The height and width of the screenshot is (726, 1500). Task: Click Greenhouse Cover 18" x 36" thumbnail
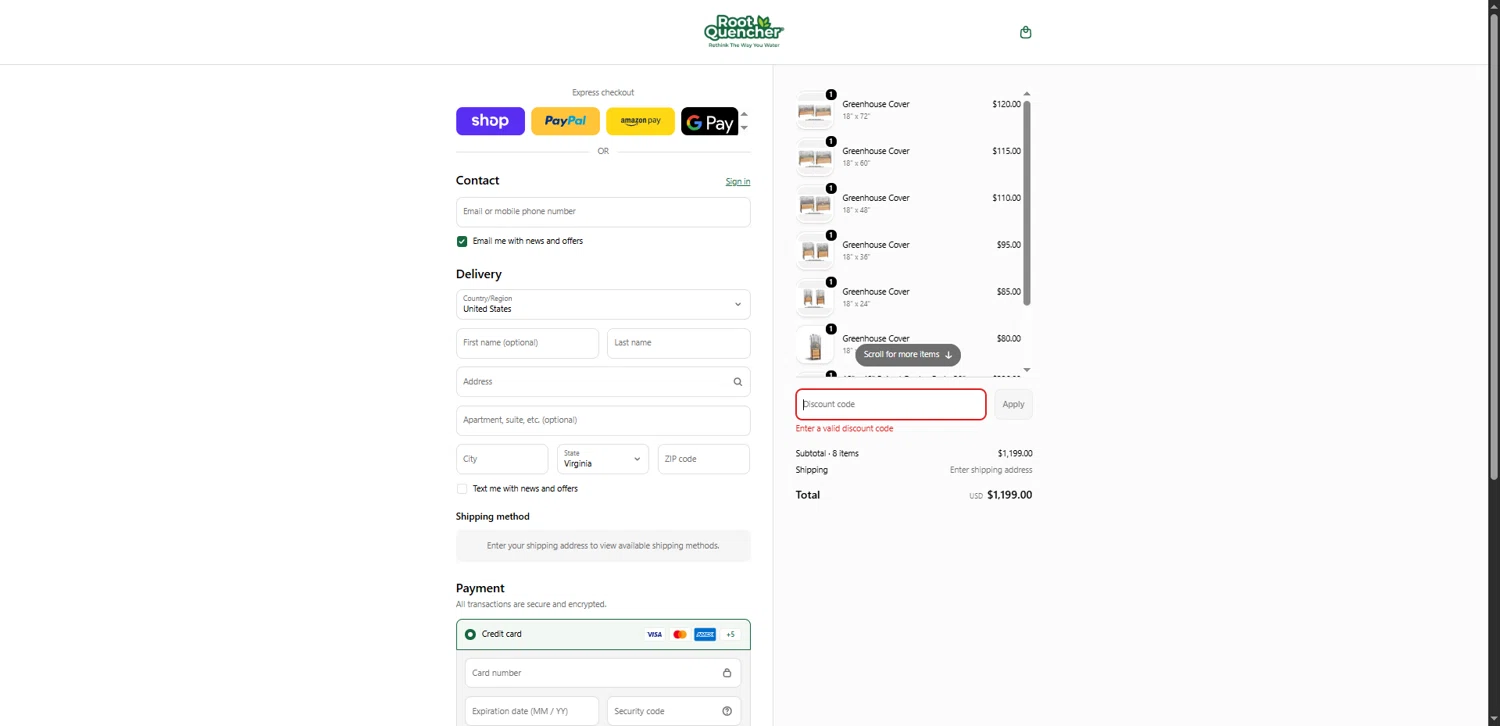tap(815, 252)
